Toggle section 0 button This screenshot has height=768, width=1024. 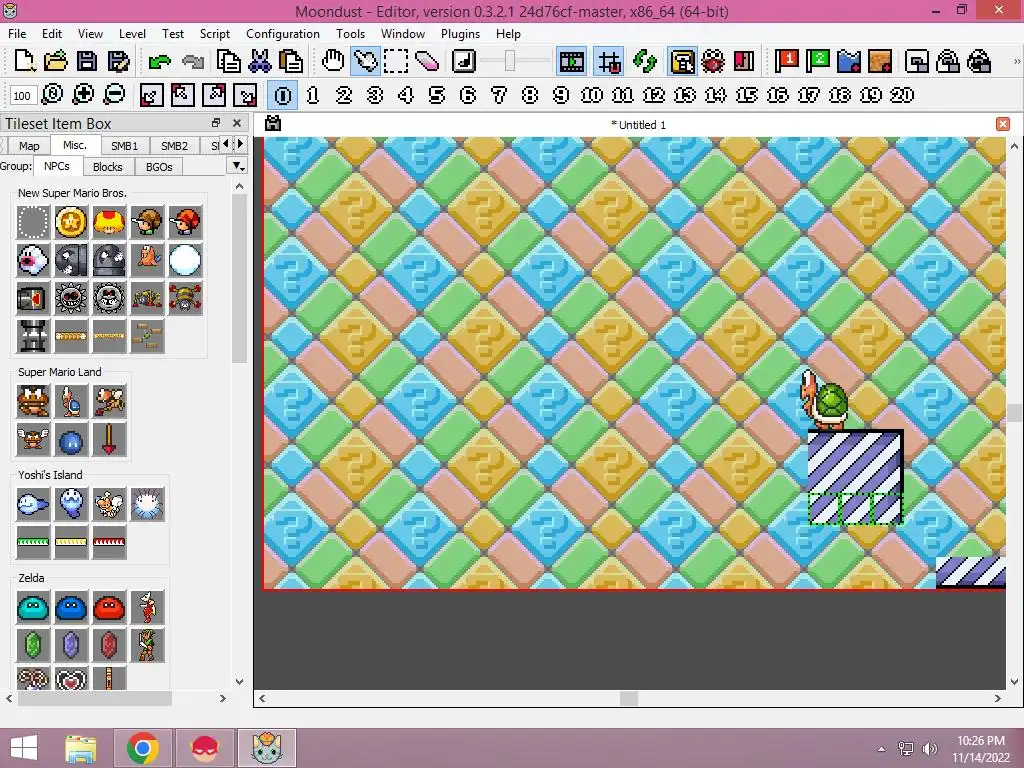point(283,95)
